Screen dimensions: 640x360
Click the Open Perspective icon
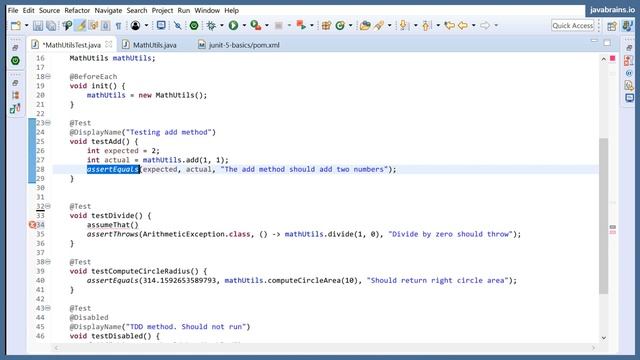[612, 26]
